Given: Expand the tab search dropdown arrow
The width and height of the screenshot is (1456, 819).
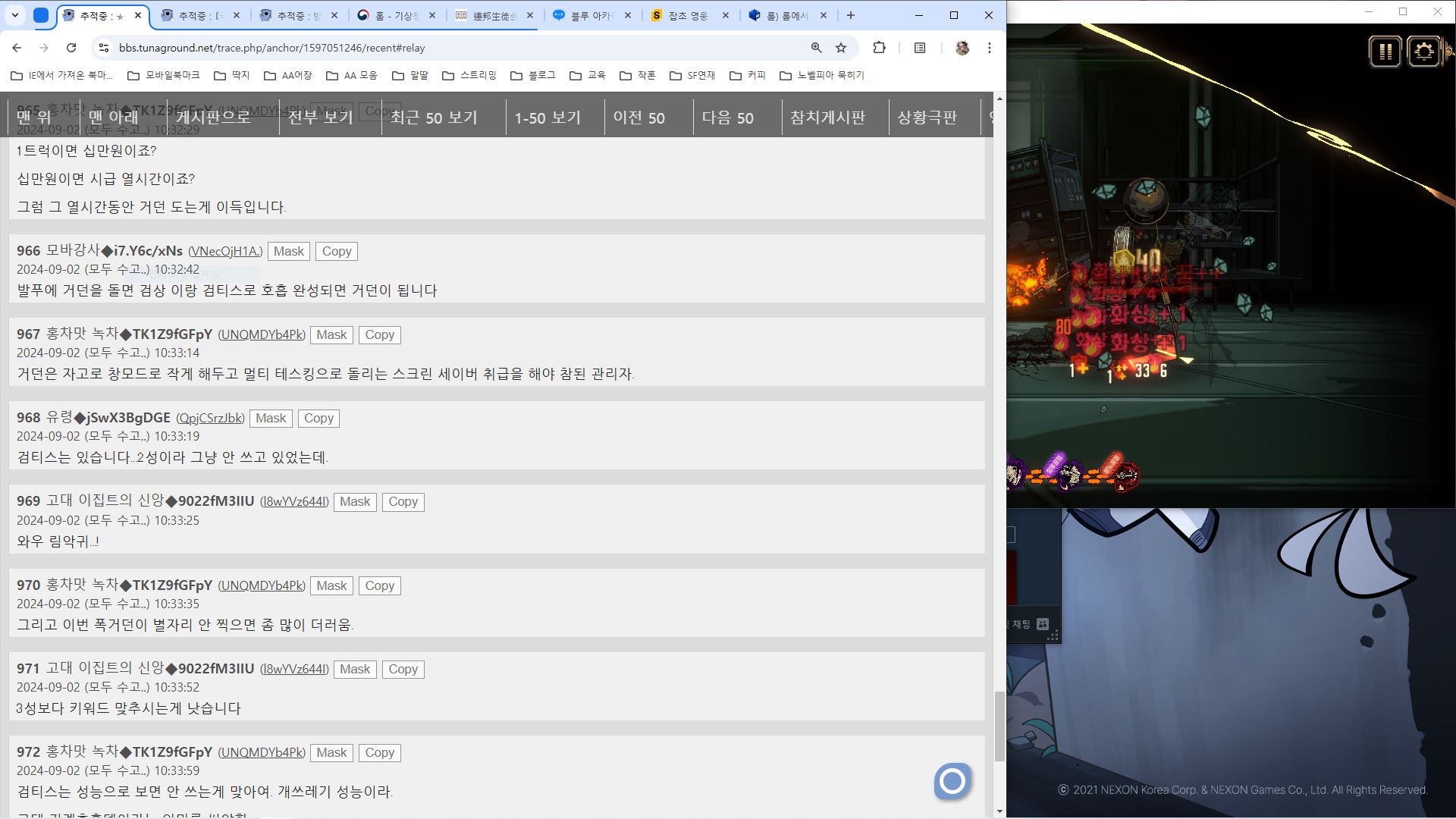Looking at the screenshot, I should tap(14, 15).
